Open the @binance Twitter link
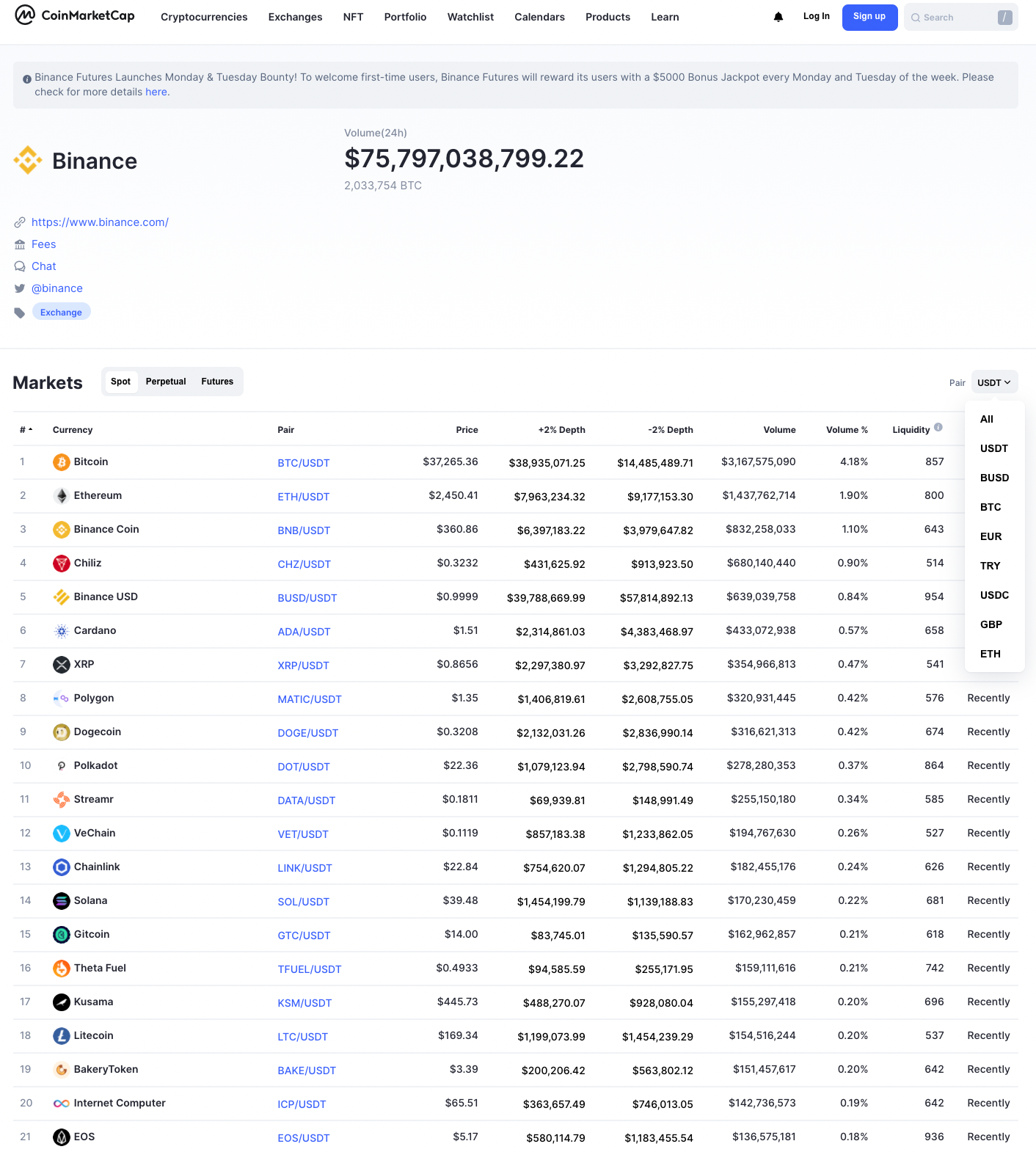Image resolution: width=1036 pixels, height=1152 pixels. click(x=57, y=288)
